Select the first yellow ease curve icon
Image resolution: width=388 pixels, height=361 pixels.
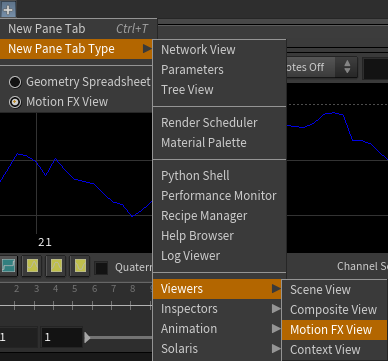point(32,266)
